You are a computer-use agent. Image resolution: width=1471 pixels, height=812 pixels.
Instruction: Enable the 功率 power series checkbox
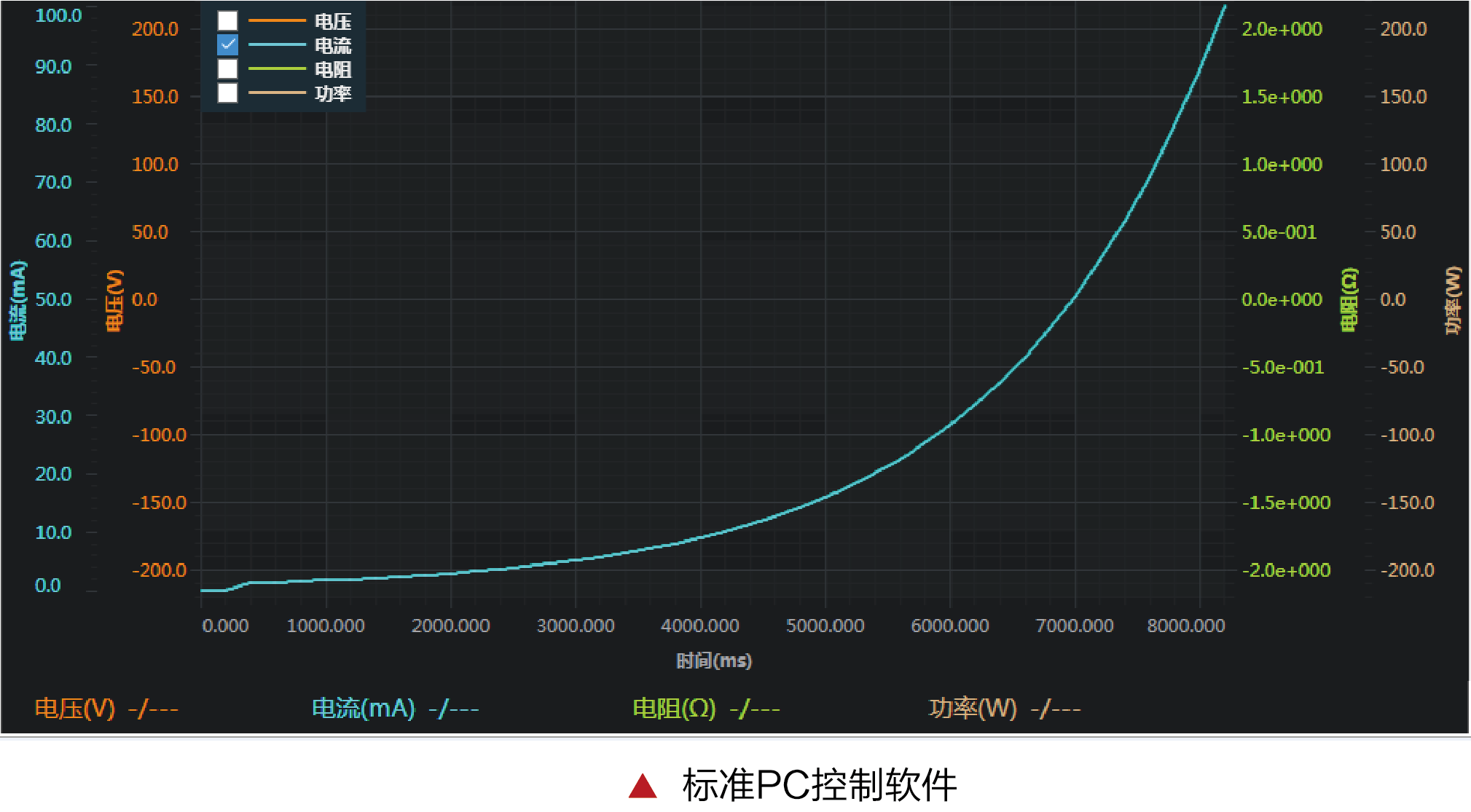[x=227, y=93]
